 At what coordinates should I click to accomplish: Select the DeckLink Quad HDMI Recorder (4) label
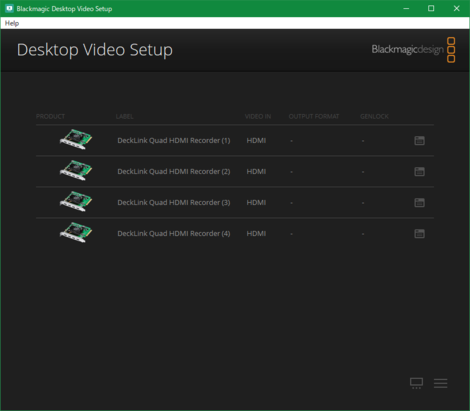click(x=174, y=234)
